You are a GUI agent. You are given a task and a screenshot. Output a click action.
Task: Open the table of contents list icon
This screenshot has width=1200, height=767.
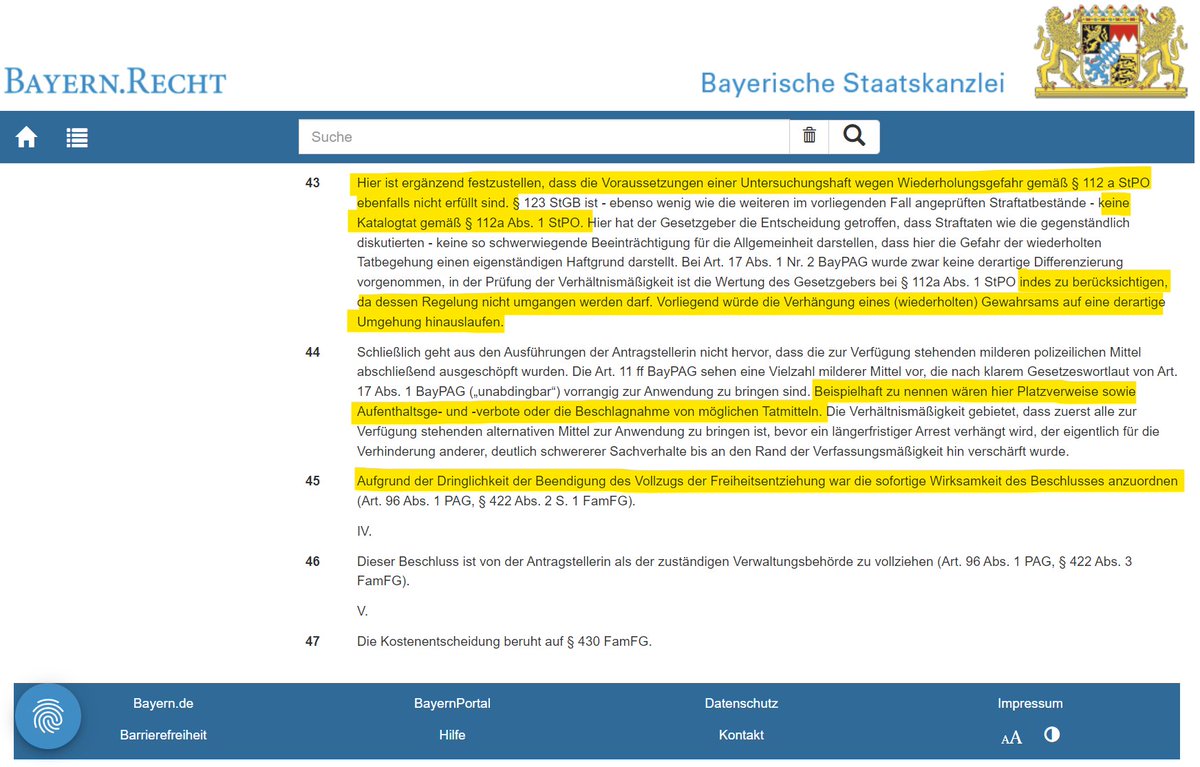click(77, 137)
